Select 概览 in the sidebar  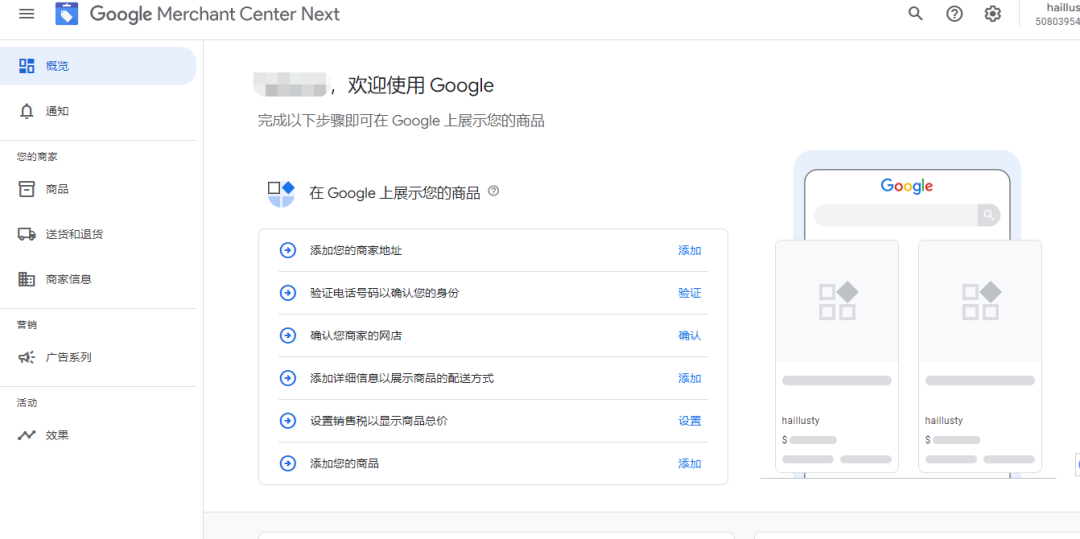click(98, 66)
